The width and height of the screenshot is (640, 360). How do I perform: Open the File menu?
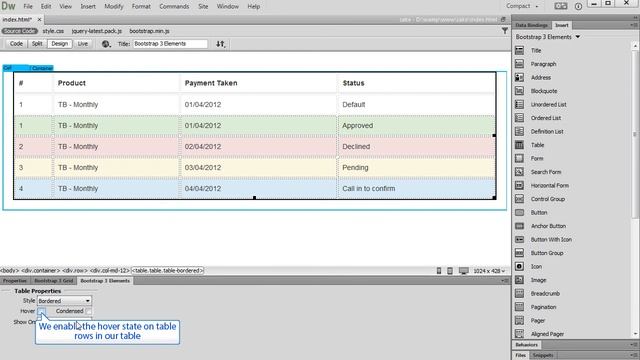click(28, 7)
